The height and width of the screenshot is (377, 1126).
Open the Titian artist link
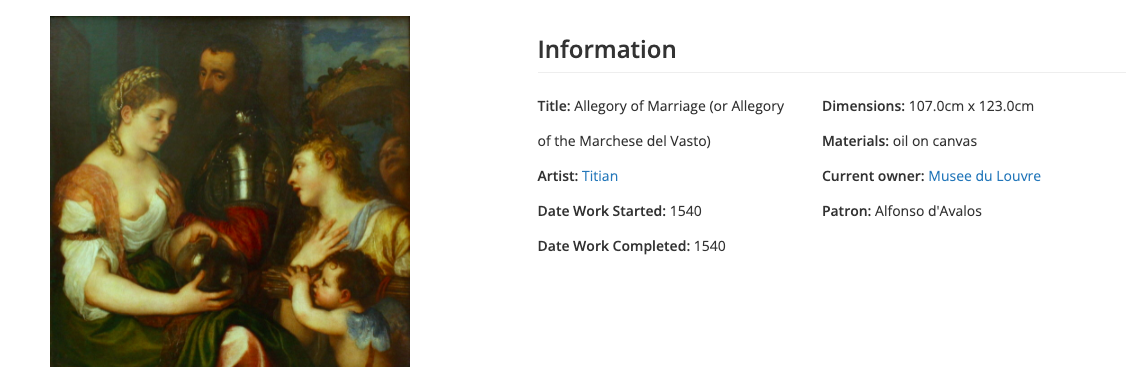[x=600, y=176]
